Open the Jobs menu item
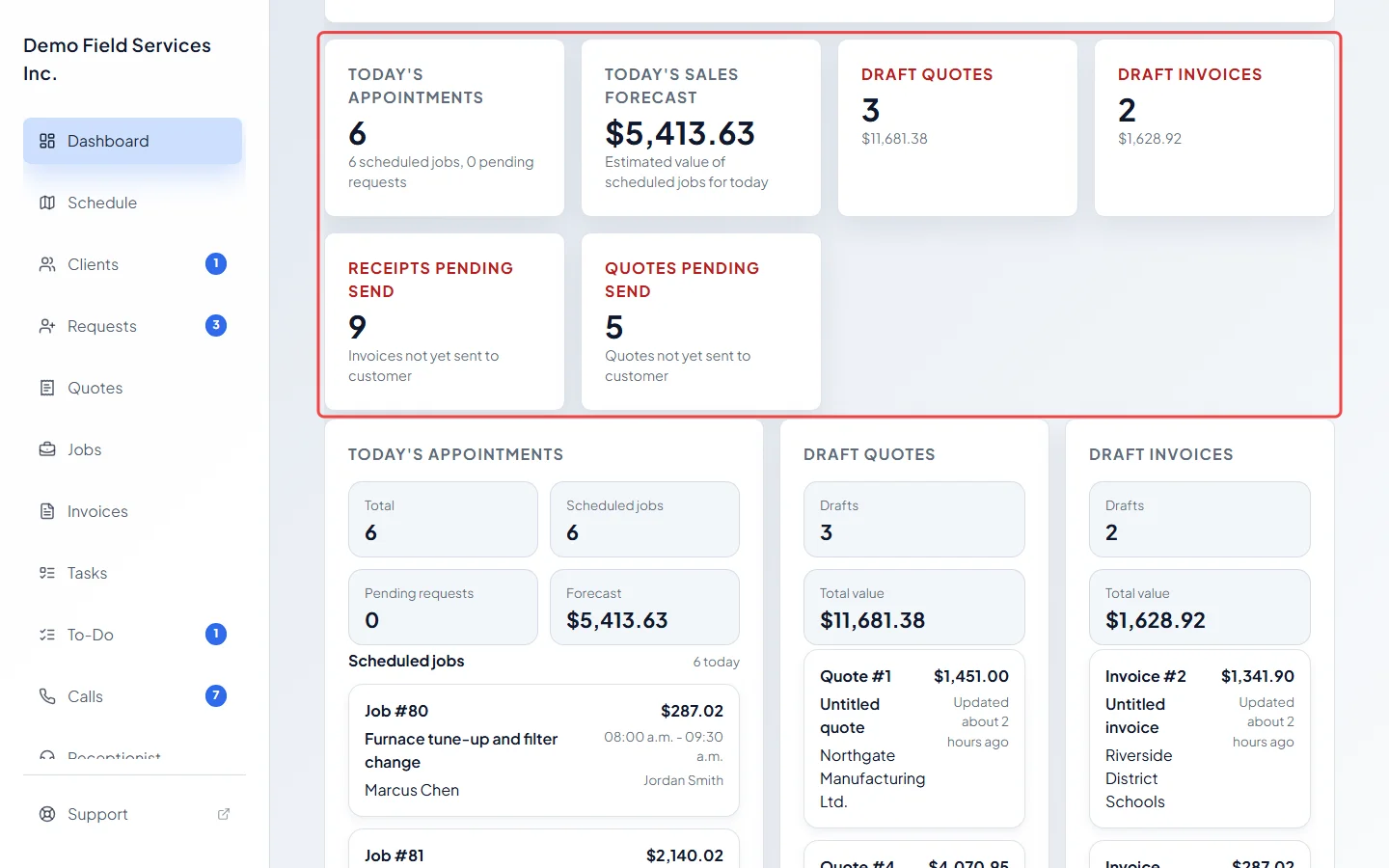 [133, 449]
